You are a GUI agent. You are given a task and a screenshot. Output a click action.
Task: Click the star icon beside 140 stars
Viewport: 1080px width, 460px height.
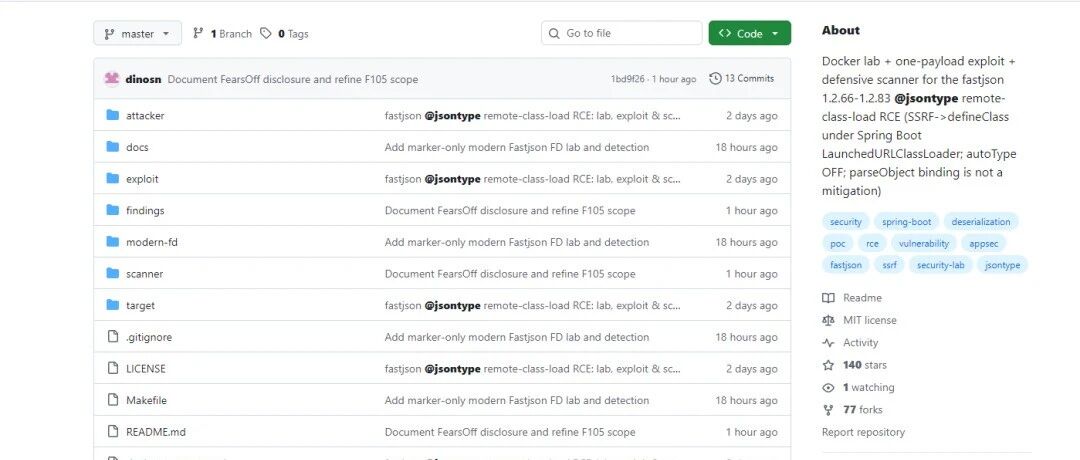coord(828,365)
